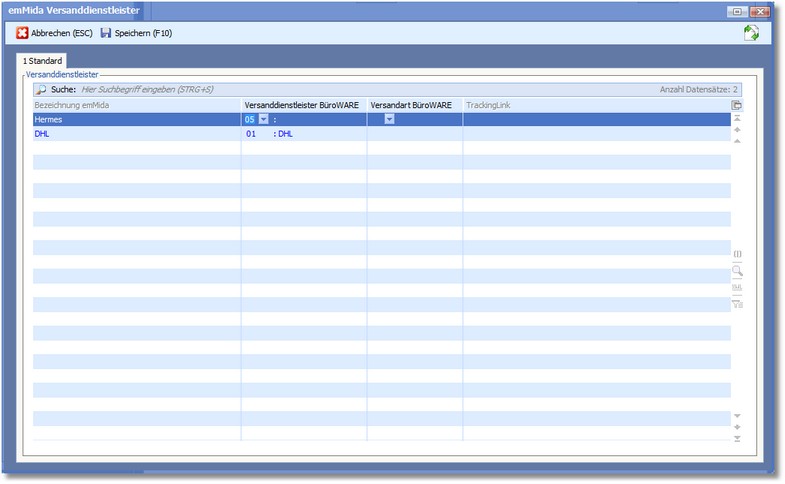The width and height of the screenshot is (785, 484).
Task: Click Speichern (F10) button
Action: click(x=136, y=33)
